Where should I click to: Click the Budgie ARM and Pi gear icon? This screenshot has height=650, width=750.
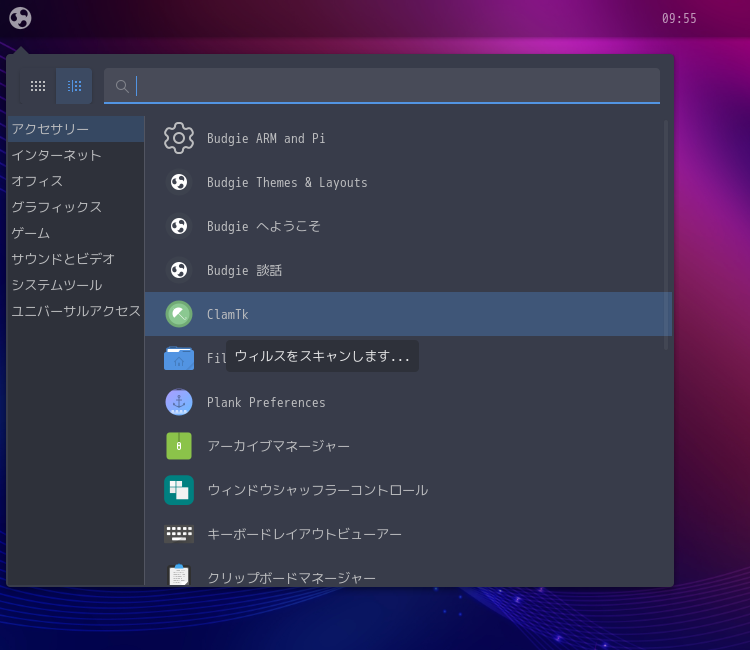[179, 138]
